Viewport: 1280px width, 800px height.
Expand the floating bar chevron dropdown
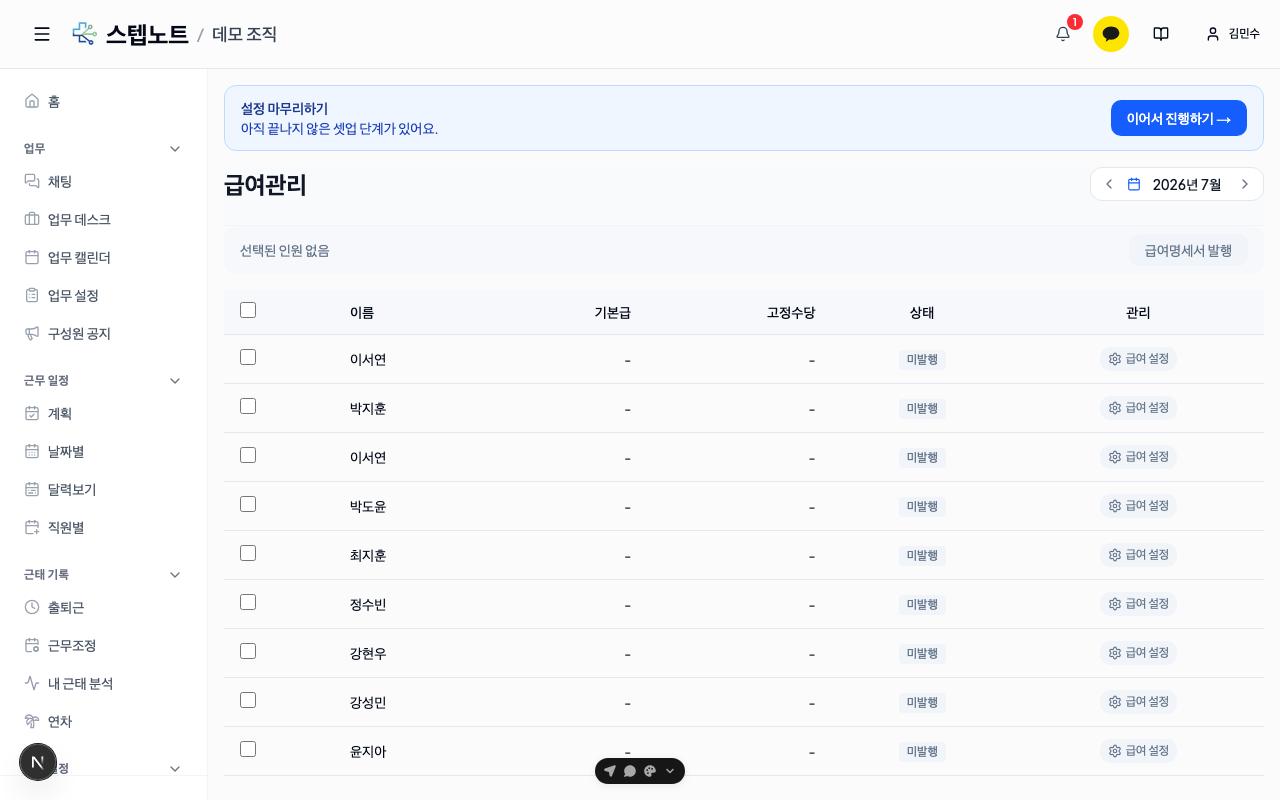click(670, 771)
